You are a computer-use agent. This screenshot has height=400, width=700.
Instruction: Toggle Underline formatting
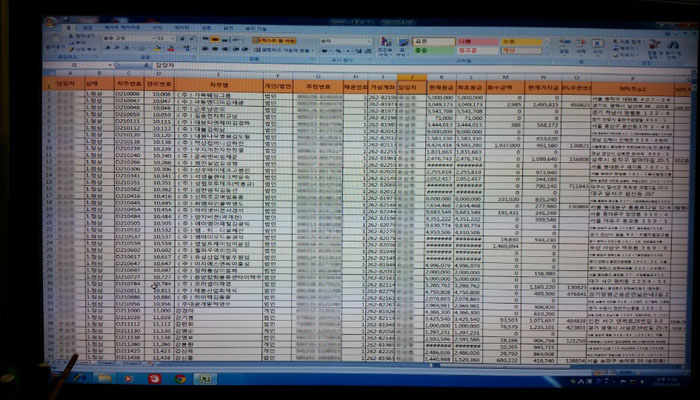click(x=126, y=48)
